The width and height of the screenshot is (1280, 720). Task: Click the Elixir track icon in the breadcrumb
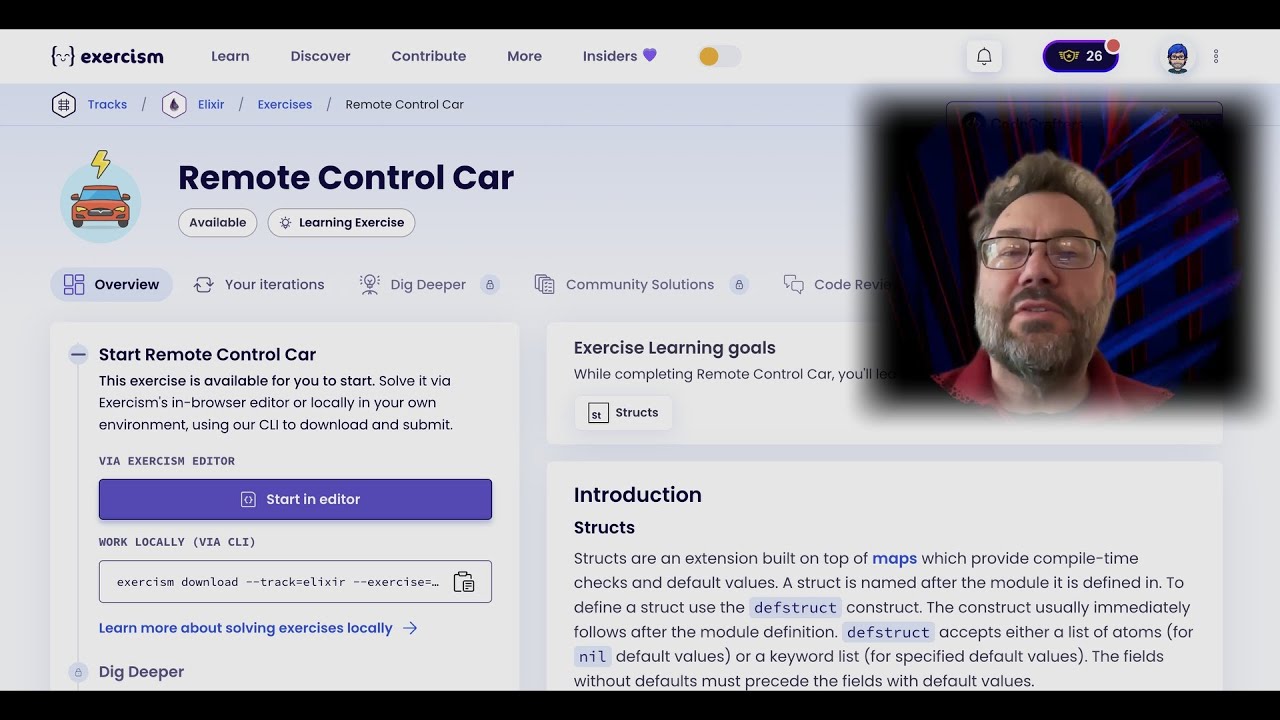(x=174, y=104)
